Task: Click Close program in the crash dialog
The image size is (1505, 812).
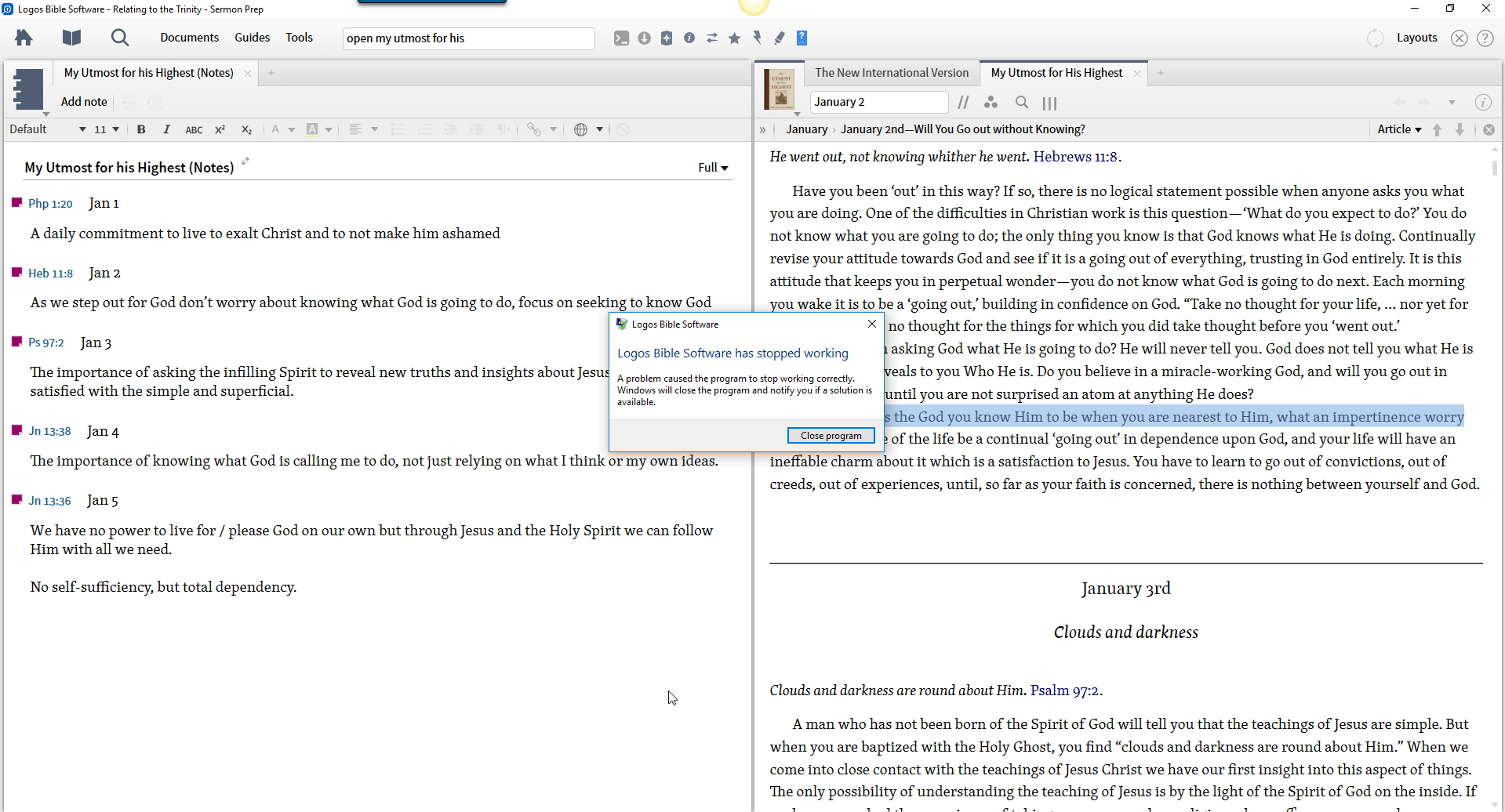Action: click(x=831, y=436)
